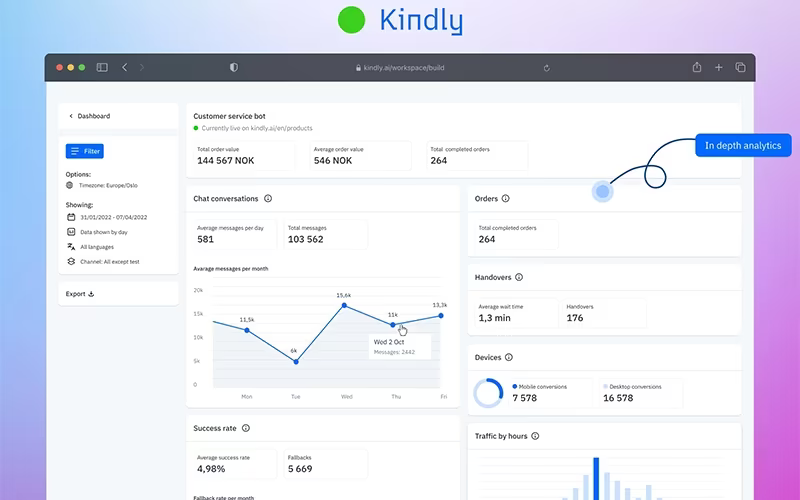Select 'All languages' option text
The height and width of the screenshot is (500, 800).
coord(97,246)
